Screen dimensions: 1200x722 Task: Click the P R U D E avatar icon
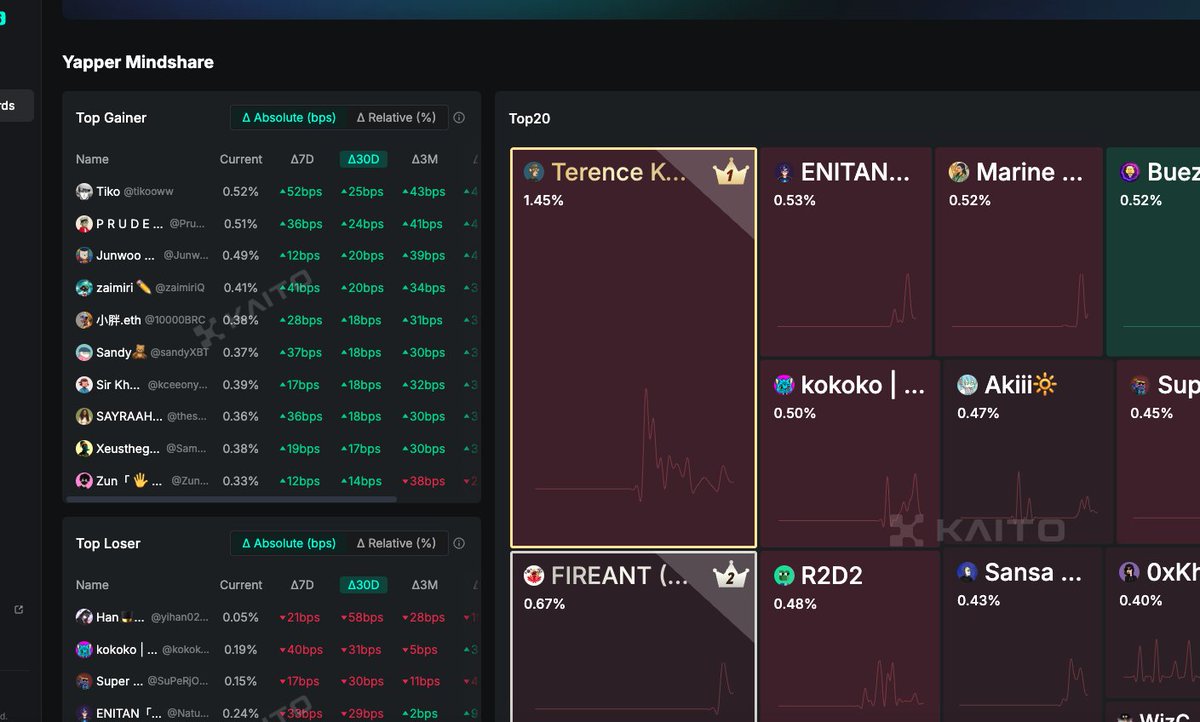(85, 223)
